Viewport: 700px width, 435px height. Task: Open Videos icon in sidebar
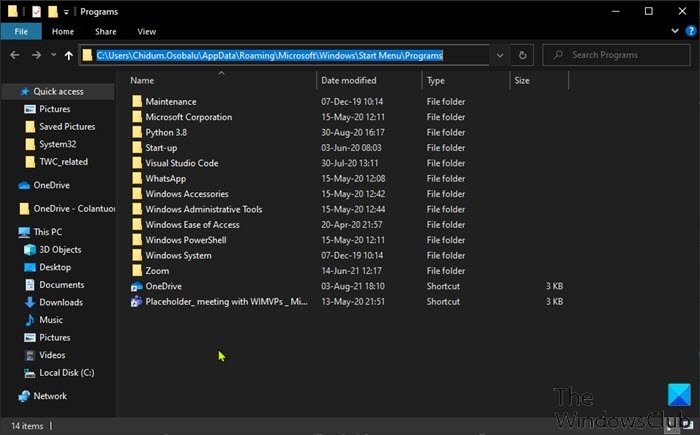pyautogui.click(x=30, y=355)
